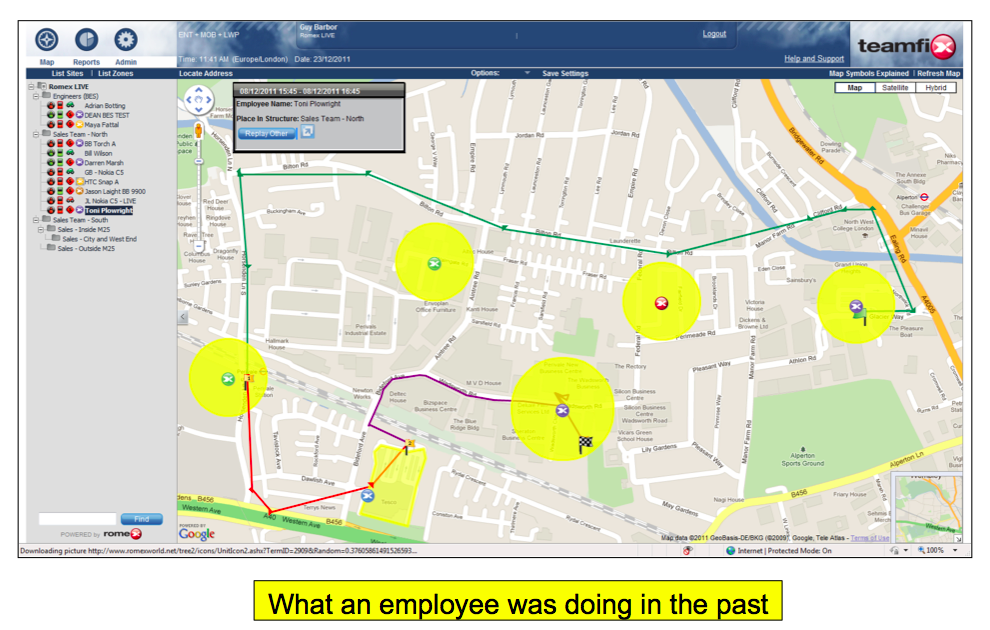
Task: Select the Street View pegman icon
Action: tap(198, 131)
